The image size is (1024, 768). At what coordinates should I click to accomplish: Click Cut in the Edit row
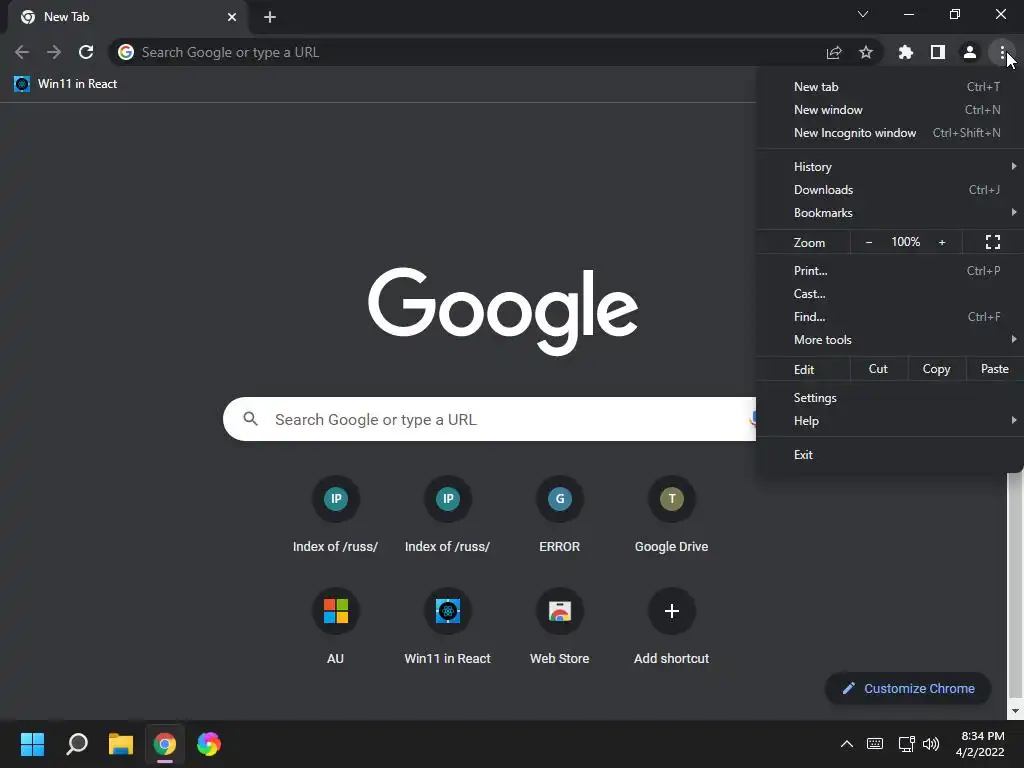pyautogui.click(x=878, y=369)
